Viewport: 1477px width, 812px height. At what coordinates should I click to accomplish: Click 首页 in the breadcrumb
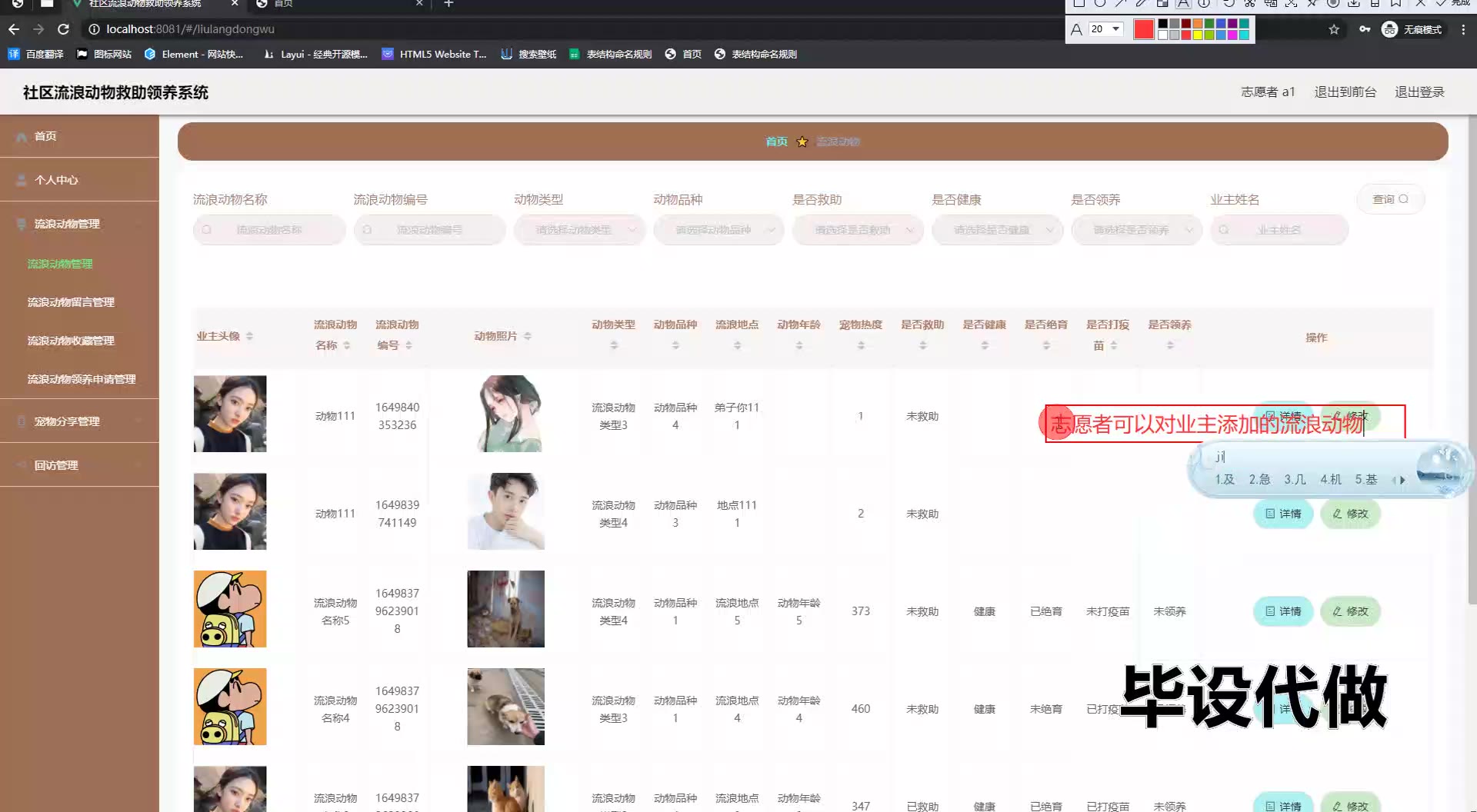point(776,141)
